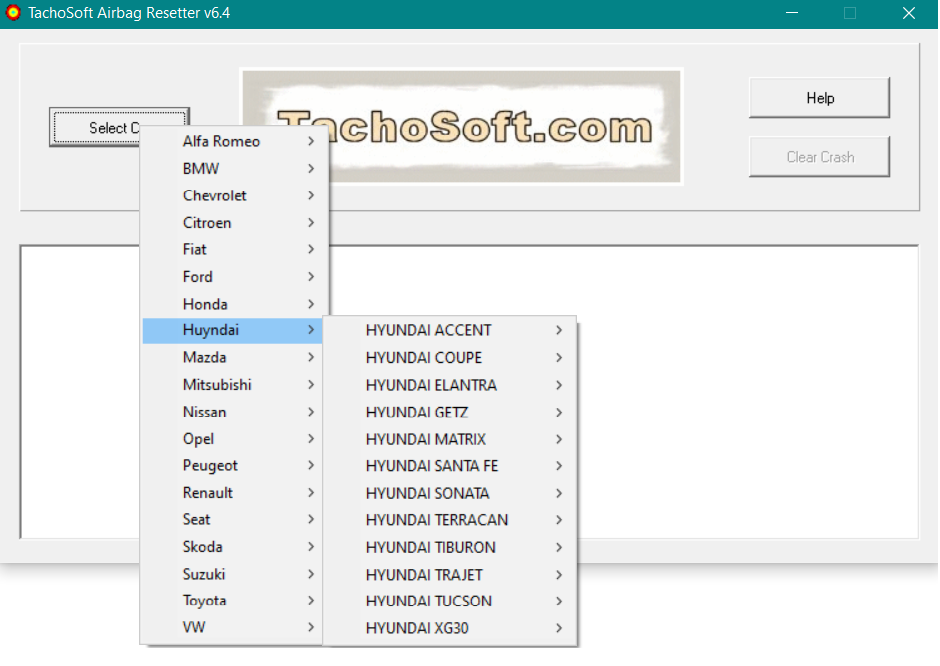Pick Suzuki from the list
Screen dimensions: 940x666
[x=234, y=574]
